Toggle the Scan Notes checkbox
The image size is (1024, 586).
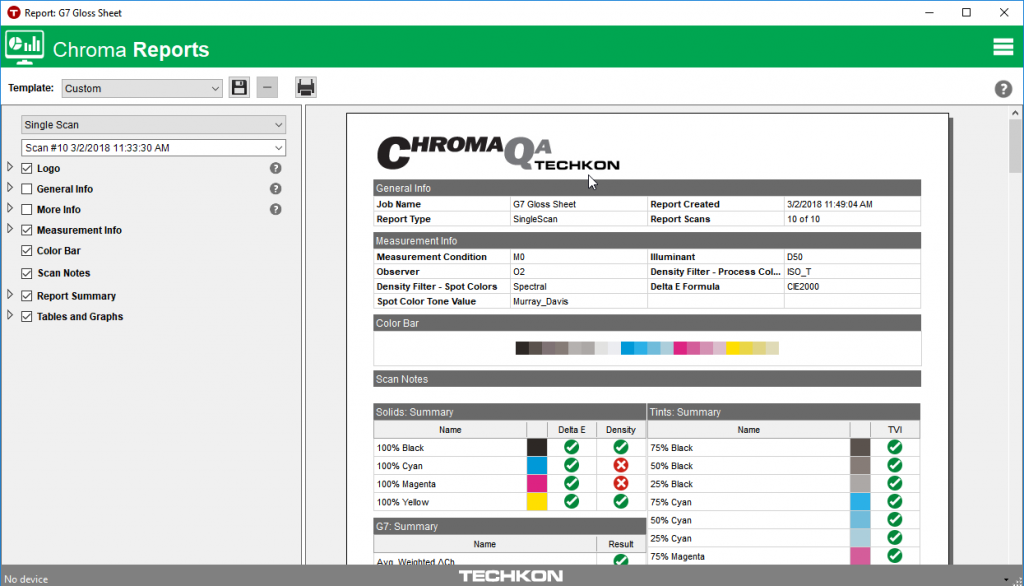(x=27, y=273)
